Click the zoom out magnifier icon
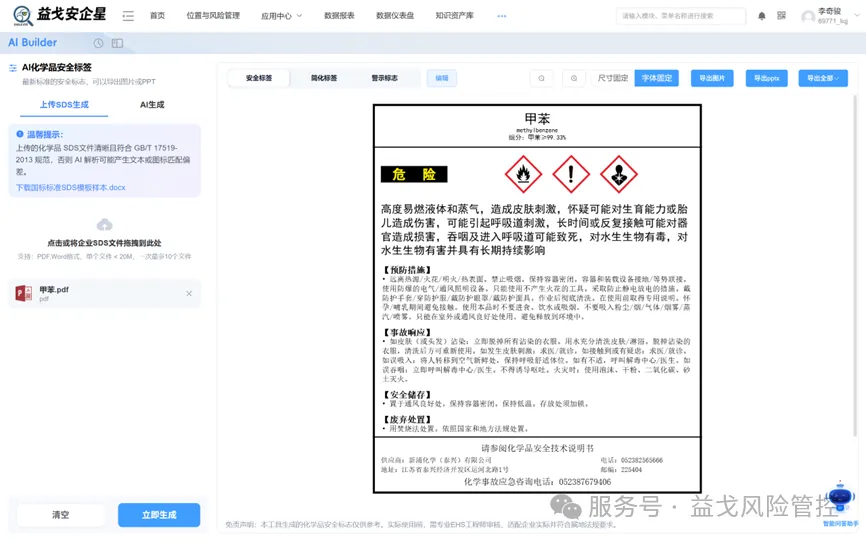Viewport: 866px width, 541px height. coord(541,78)
